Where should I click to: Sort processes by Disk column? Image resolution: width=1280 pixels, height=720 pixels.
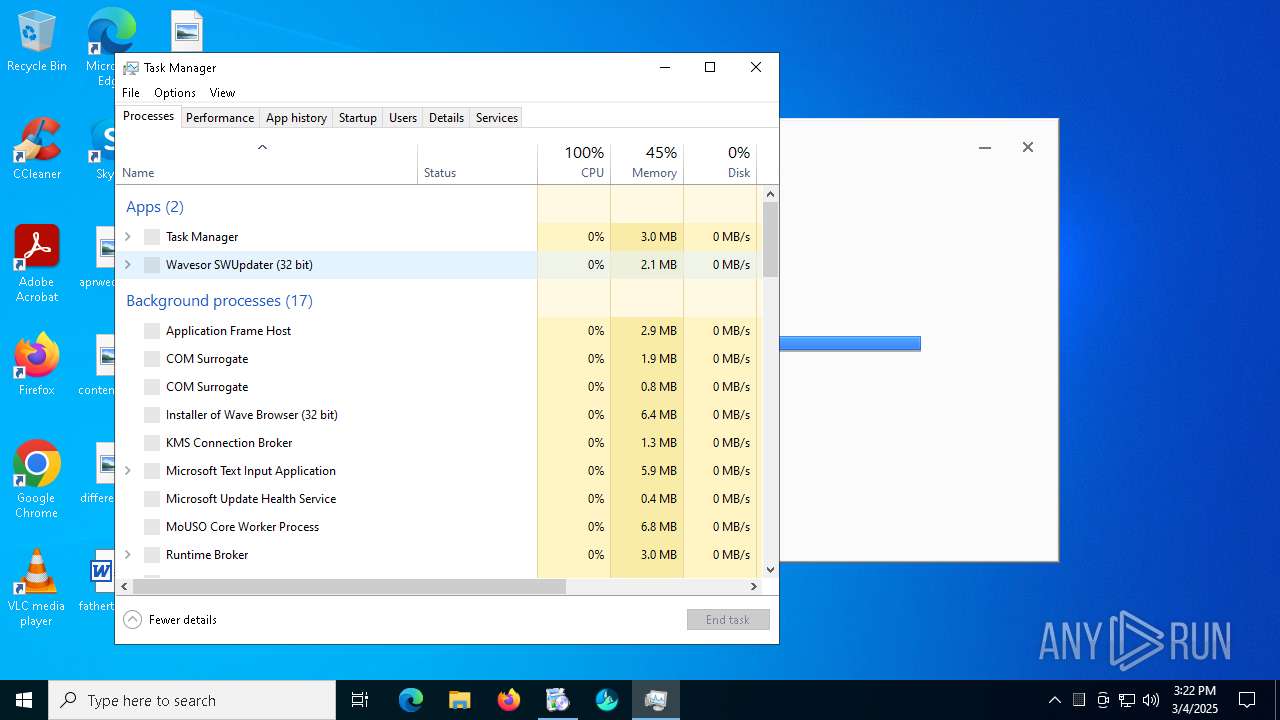pyautogui.click(x=720, y=164)
